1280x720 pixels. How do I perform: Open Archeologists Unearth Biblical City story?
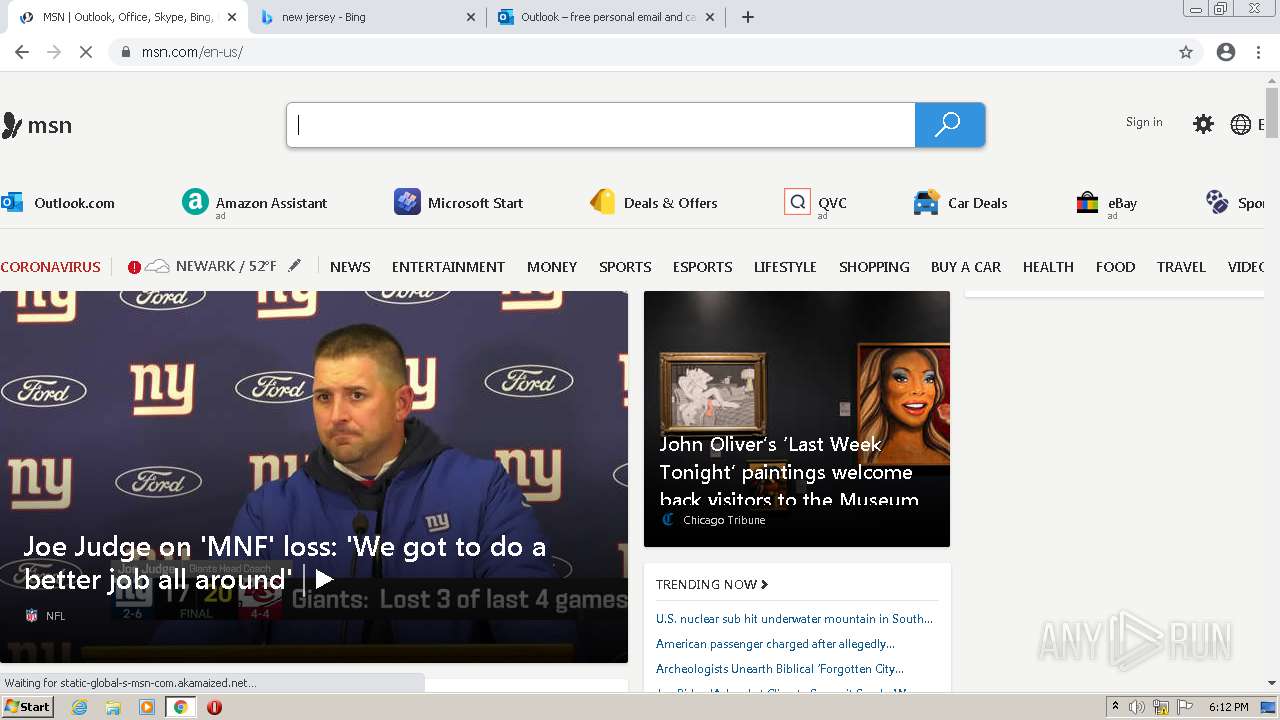[780, 669]
